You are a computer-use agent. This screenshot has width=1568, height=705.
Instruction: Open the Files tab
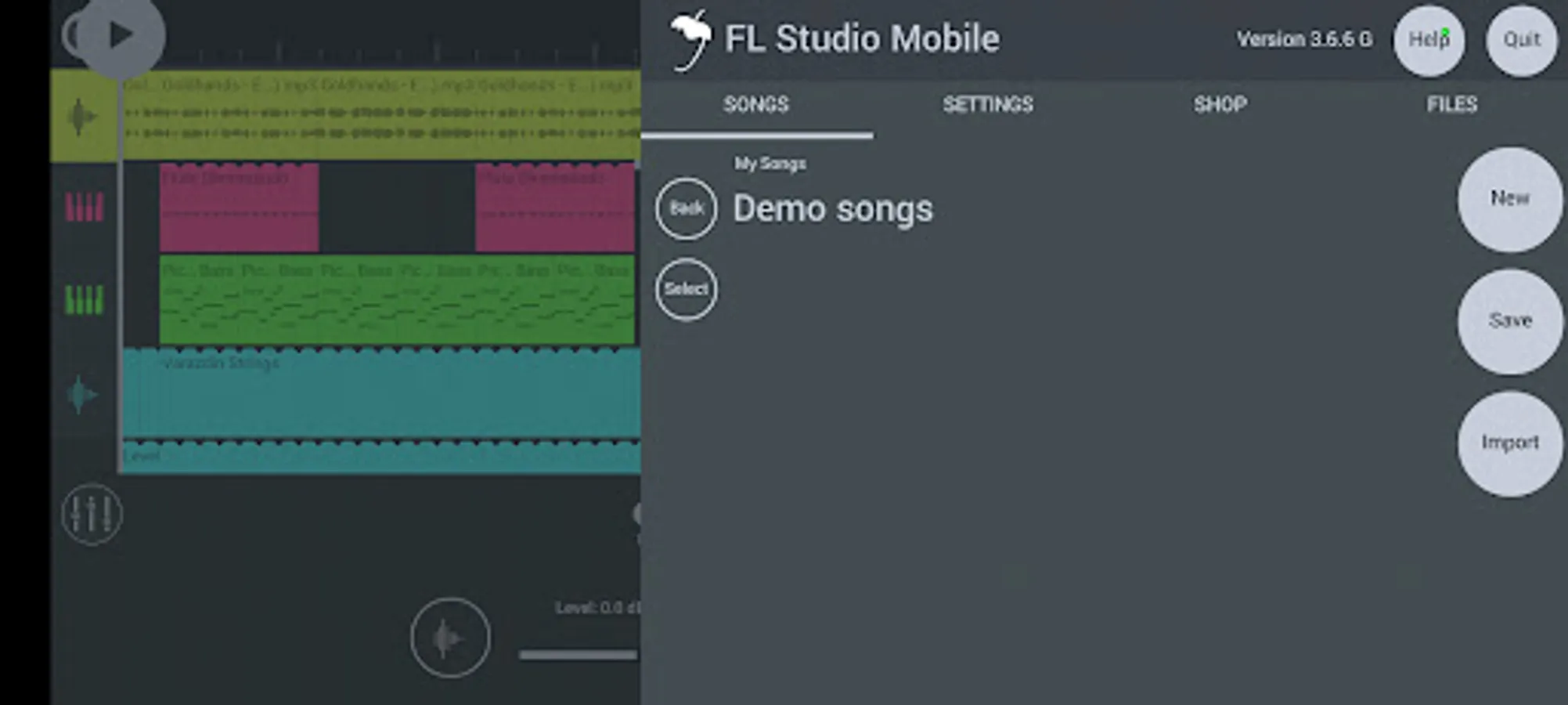coord(1452,105)
